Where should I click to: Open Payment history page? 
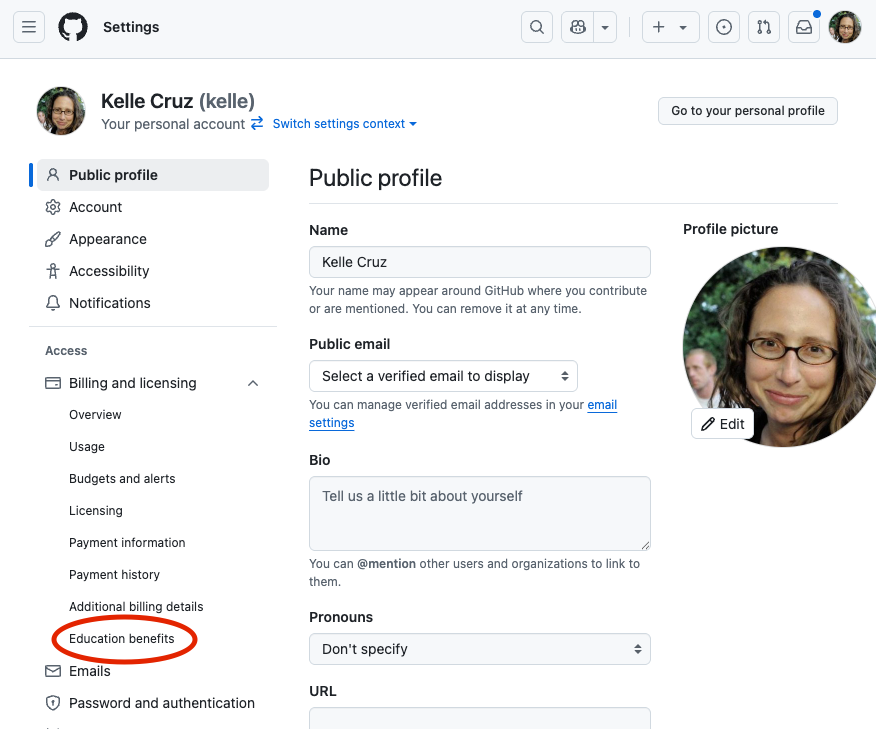point(114,574)
